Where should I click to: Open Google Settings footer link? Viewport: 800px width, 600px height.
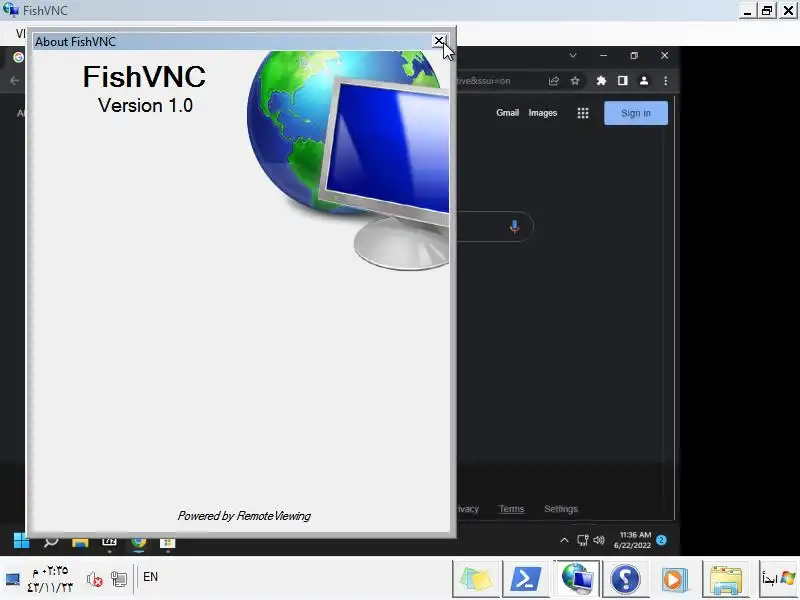(x=561, y=509)
